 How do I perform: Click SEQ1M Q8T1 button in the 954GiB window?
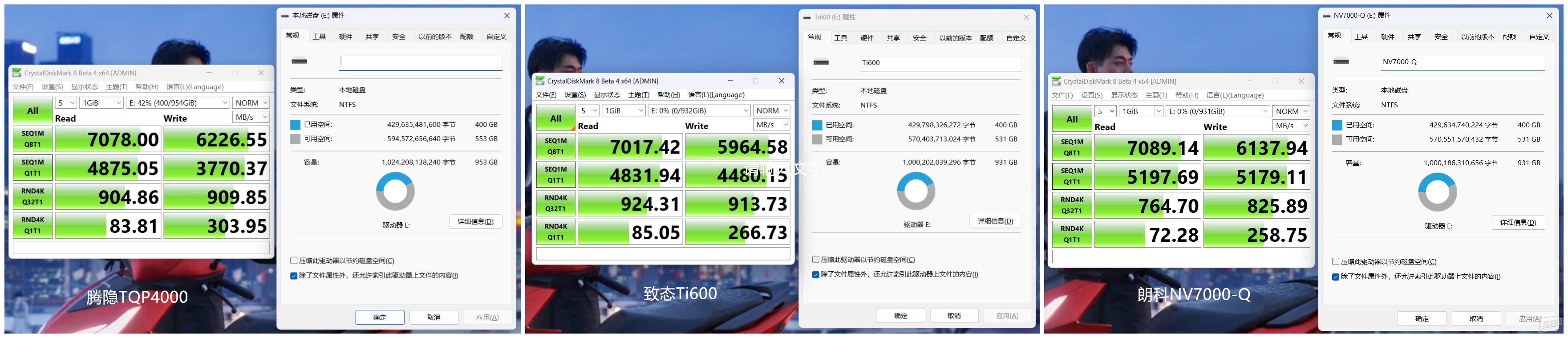(x=33, y=139)
